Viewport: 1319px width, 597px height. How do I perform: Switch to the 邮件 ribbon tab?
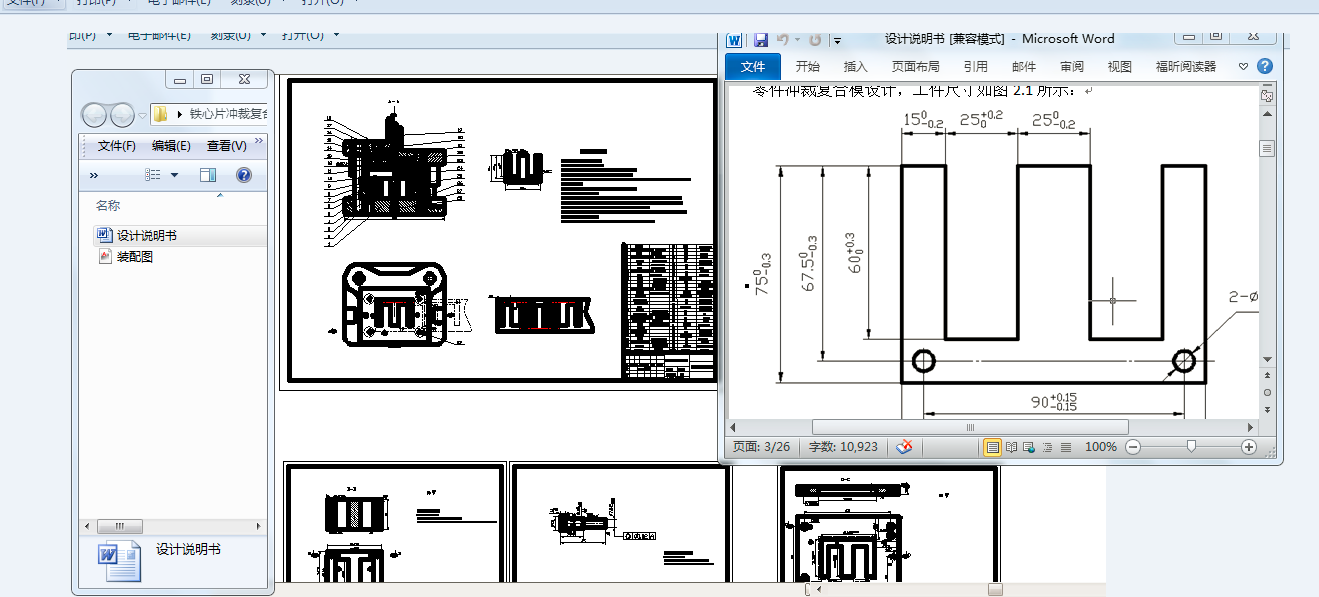pos(1024,67)
